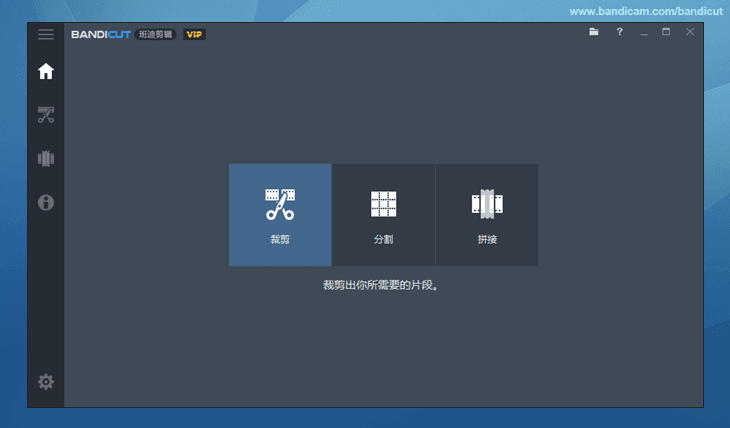Select the 拼接 (Join) tile
This screenshot has height=428, width=730.
pos(487,215)
